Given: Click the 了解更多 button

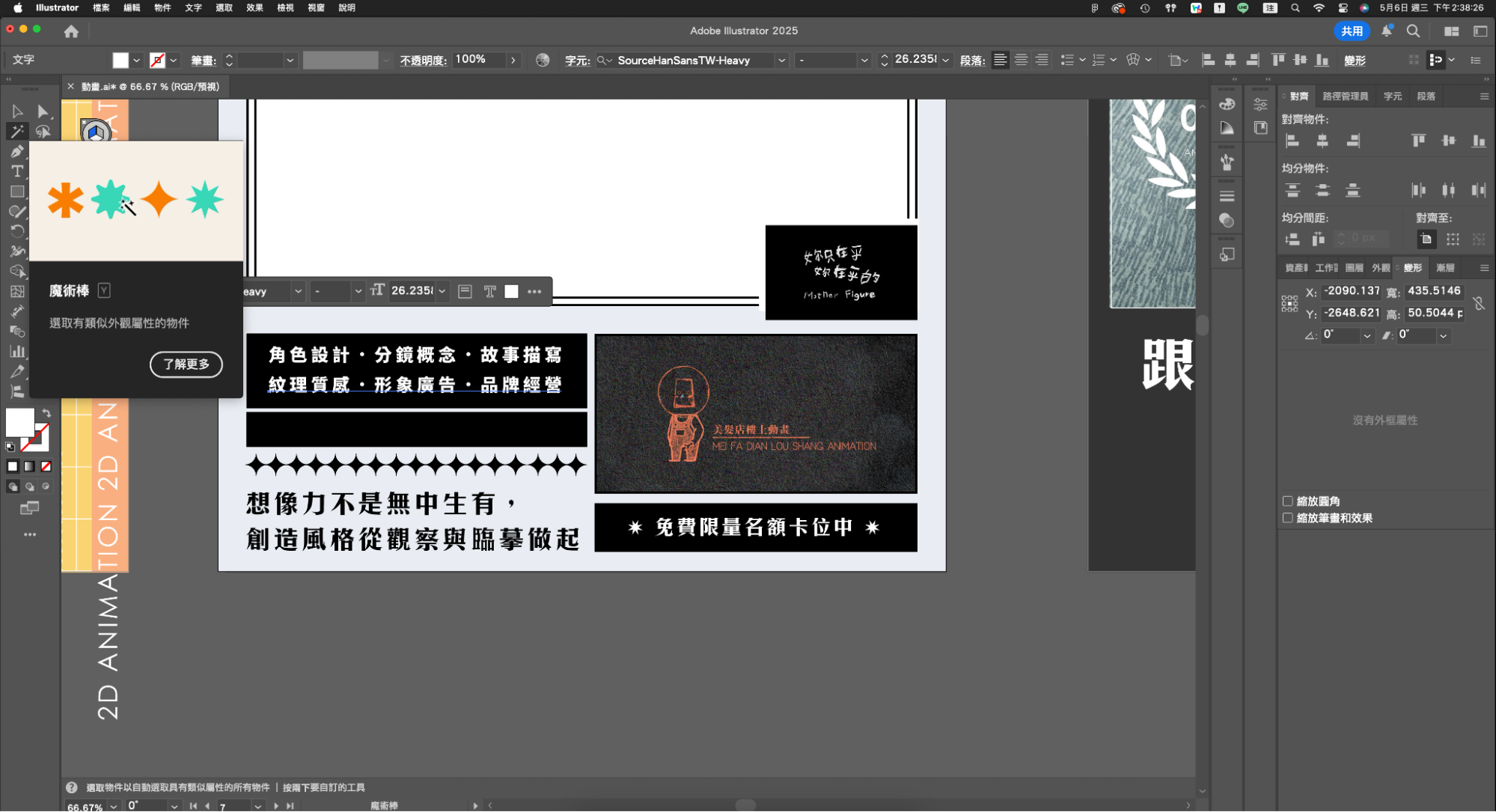Looking at the screenshot, I should pos(186,364).
